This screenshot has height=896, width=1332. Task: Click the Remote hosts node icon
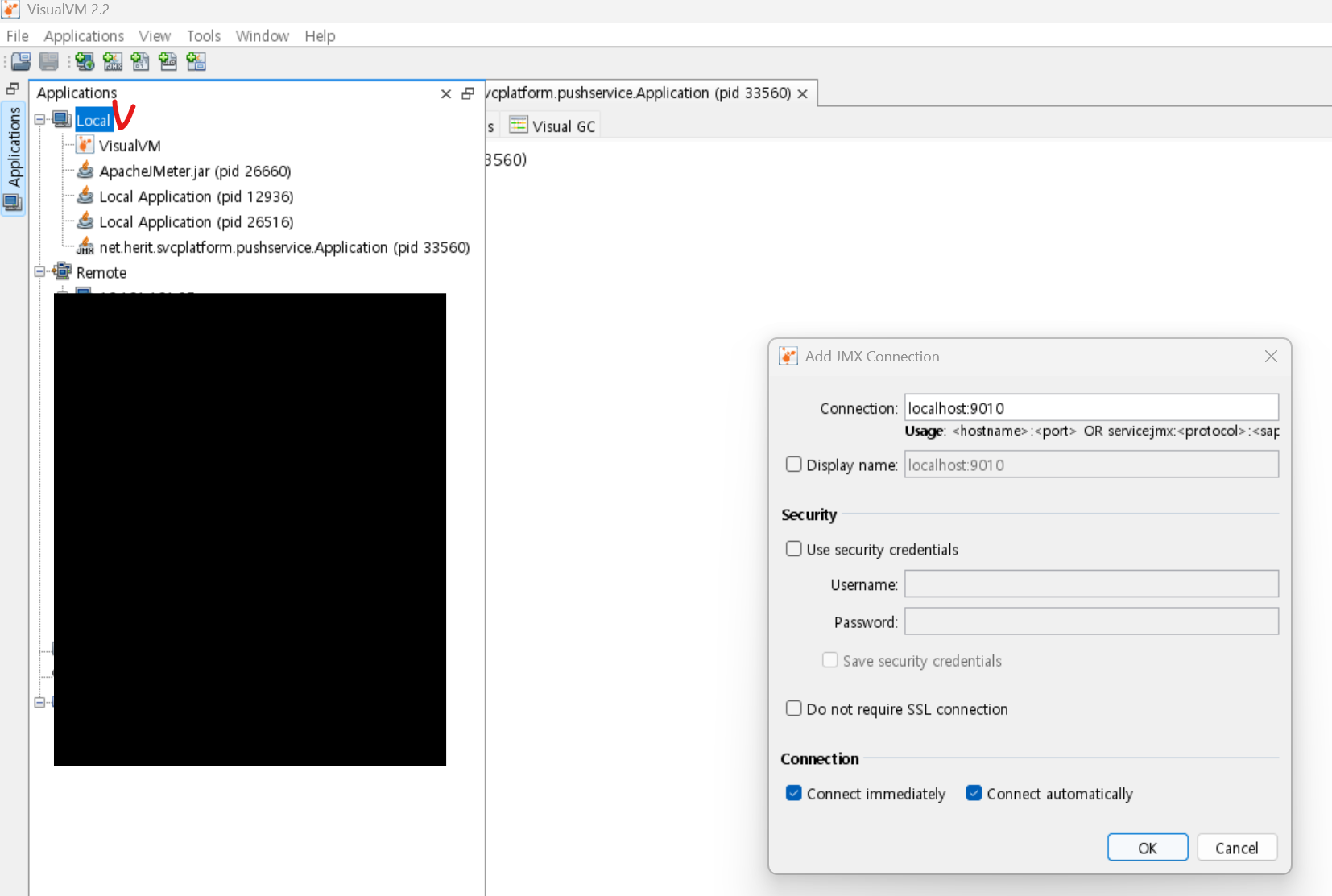pos(62,271)
